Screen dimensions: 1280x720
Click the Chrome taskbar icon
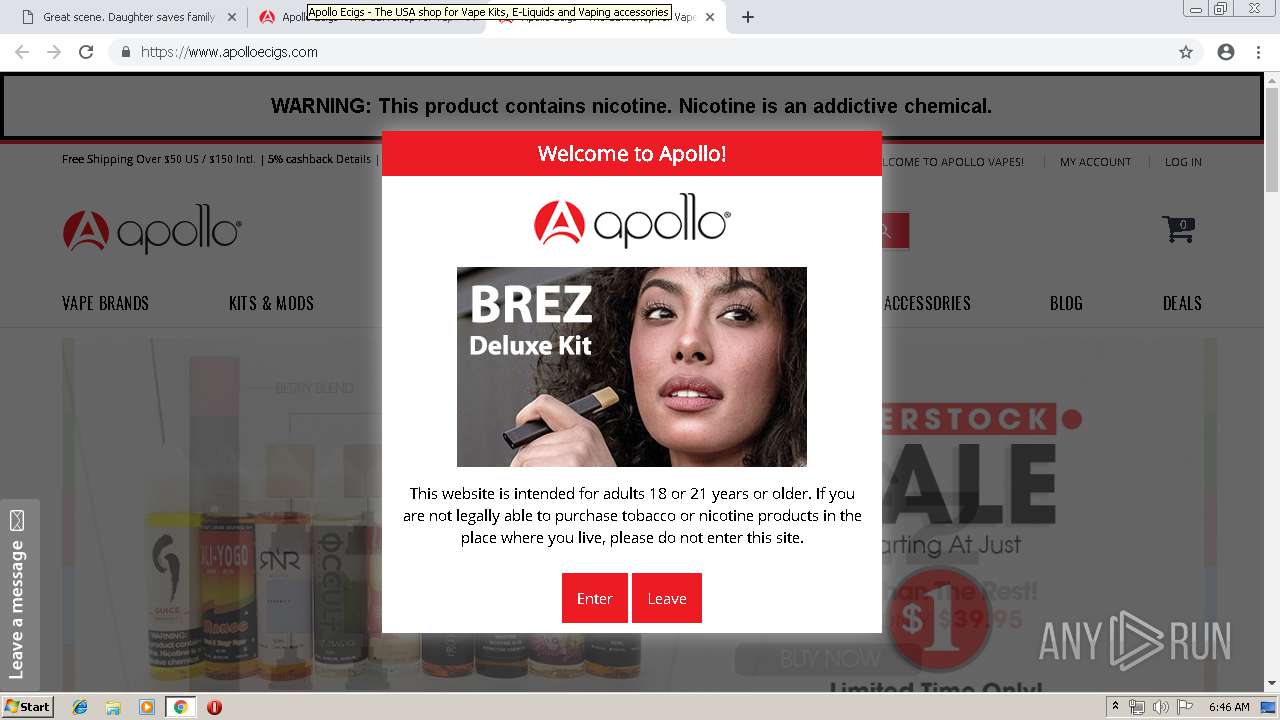[x=181, y=707]
